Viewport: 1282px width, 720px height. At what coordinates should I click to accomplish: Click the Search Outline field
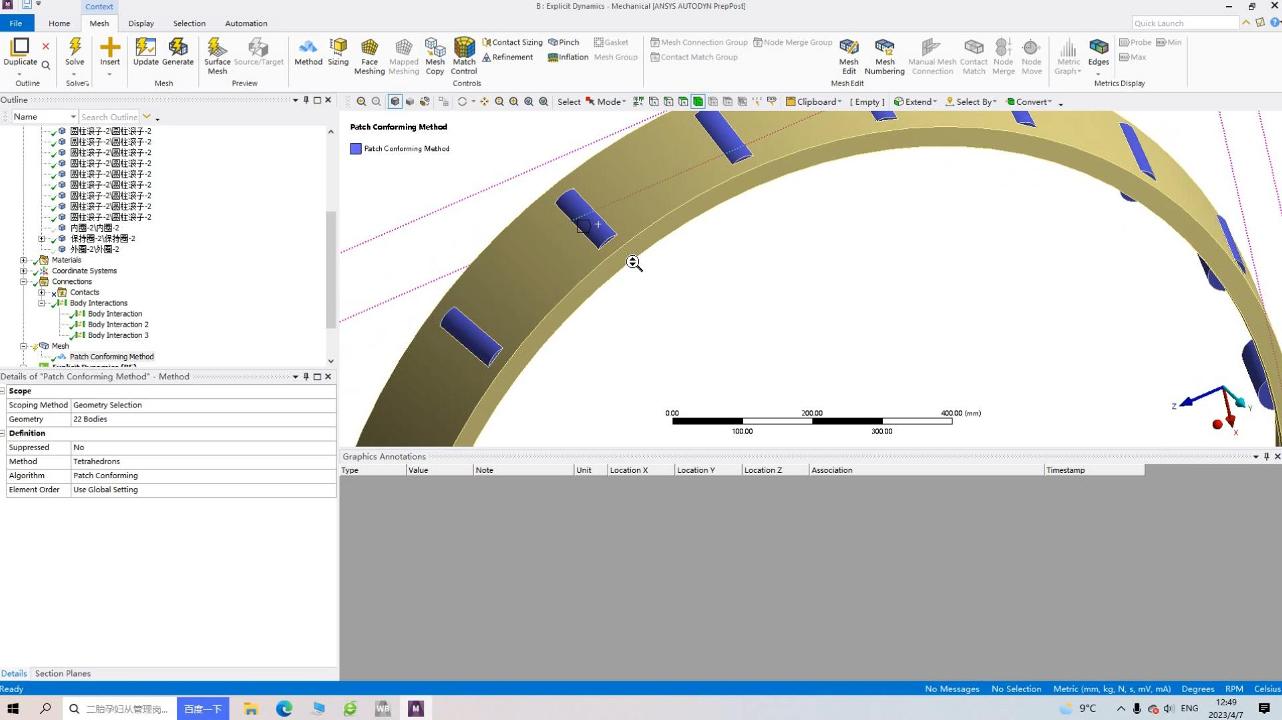point(110,117)
